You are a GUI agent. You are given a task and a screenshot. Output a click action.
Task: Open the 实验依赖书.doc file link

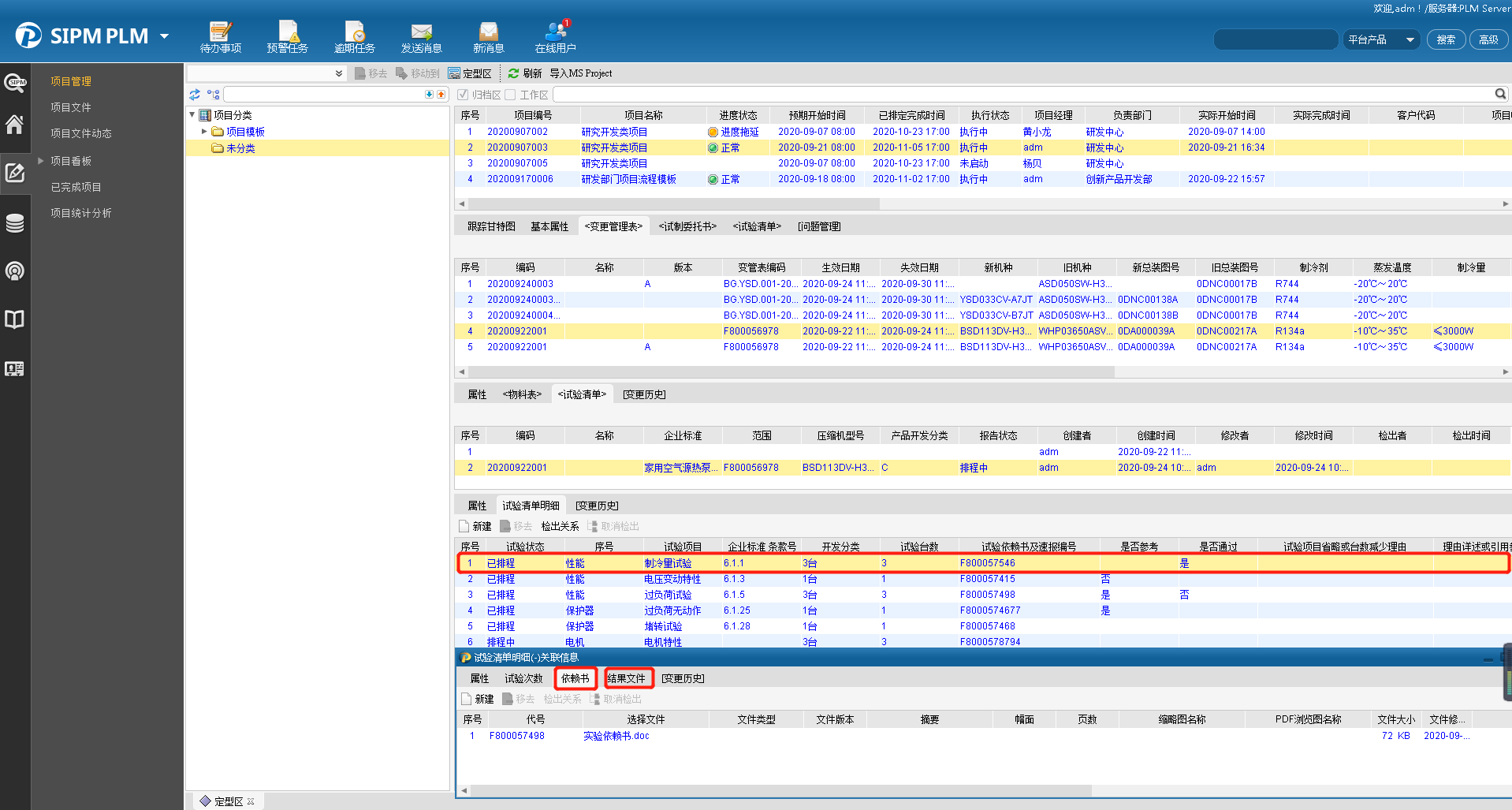pyautogui.click(x=616, y=736)
